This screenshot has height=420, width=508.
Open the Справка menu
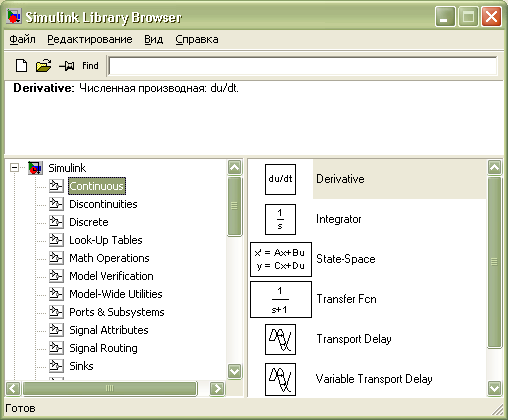197,39
